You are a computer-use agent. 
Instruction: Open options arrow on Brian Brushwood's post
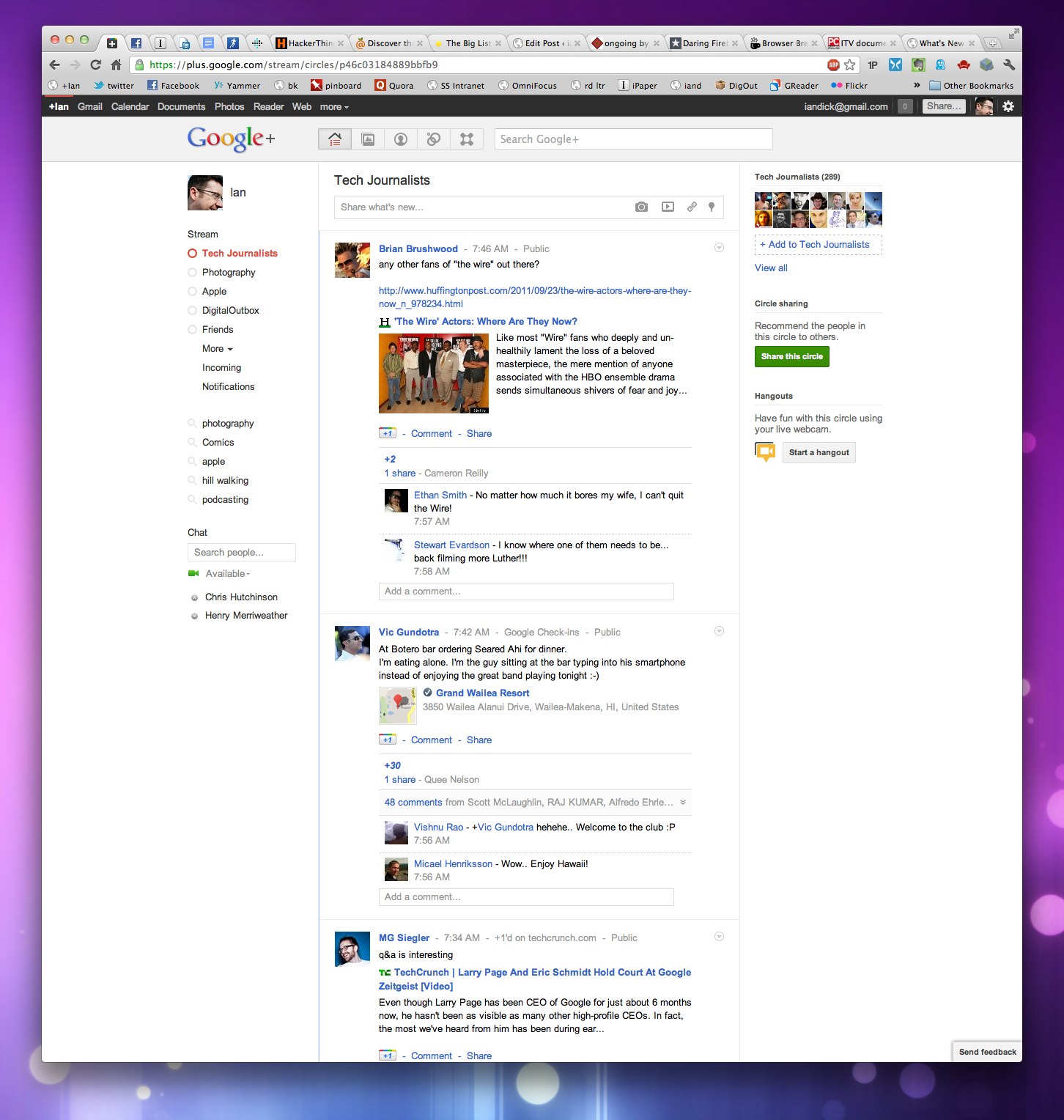tap(719, 248)
